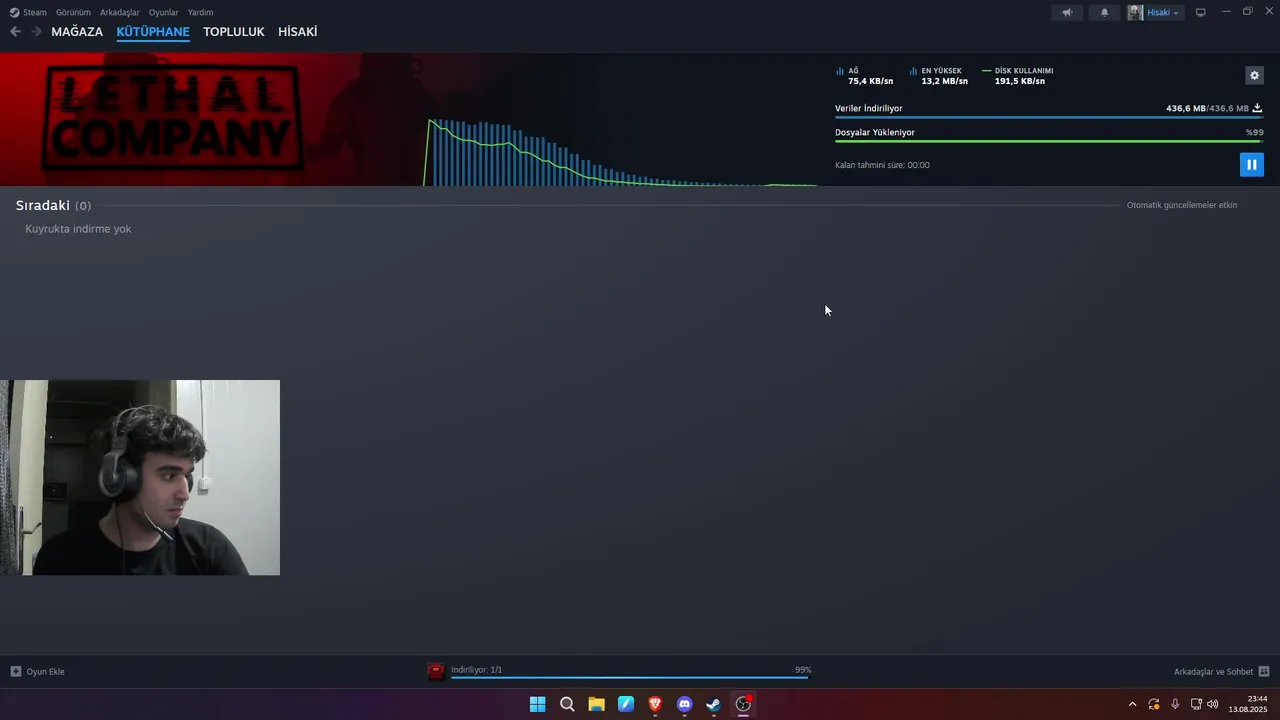Click the Lethal Company banner

(x=170, y=118)
